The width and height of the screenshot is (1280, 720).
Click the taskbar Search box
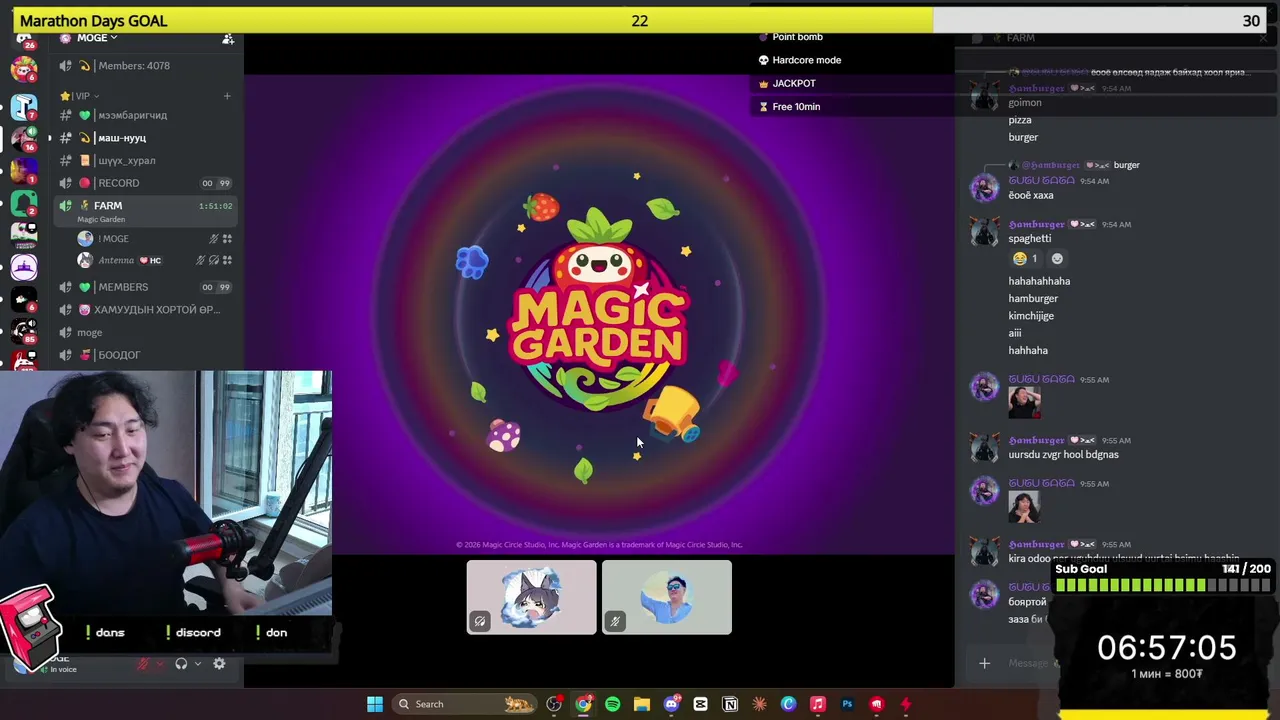463,704
